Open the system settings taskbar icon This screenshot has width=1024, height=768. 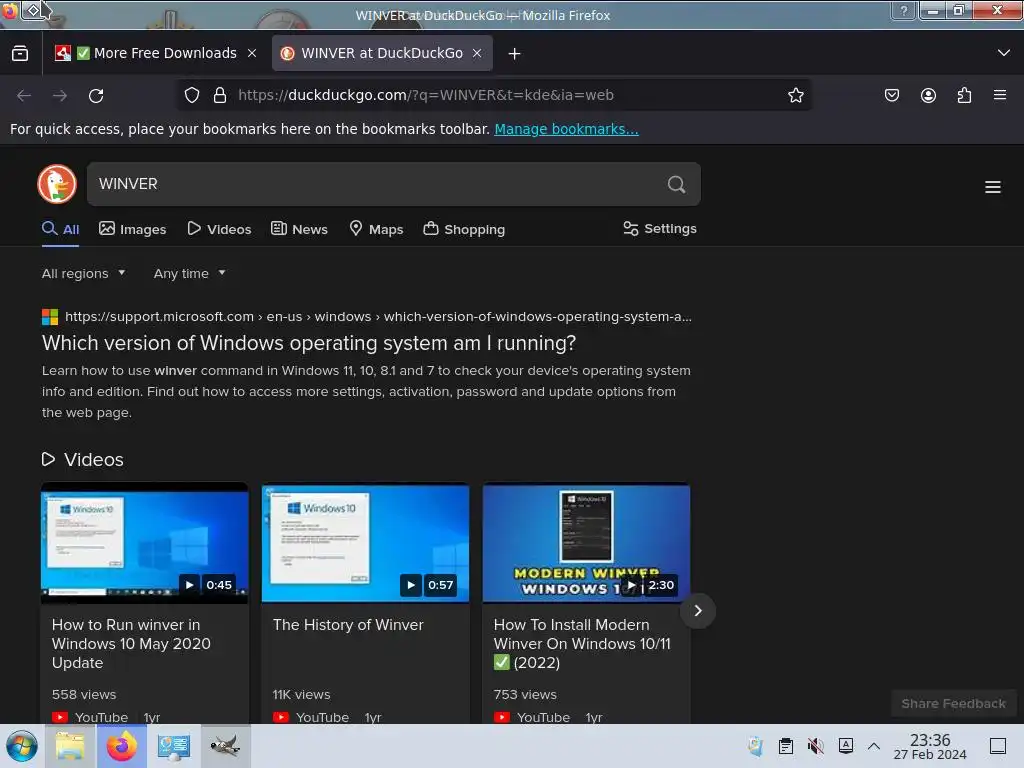click(x=174, y=746)
